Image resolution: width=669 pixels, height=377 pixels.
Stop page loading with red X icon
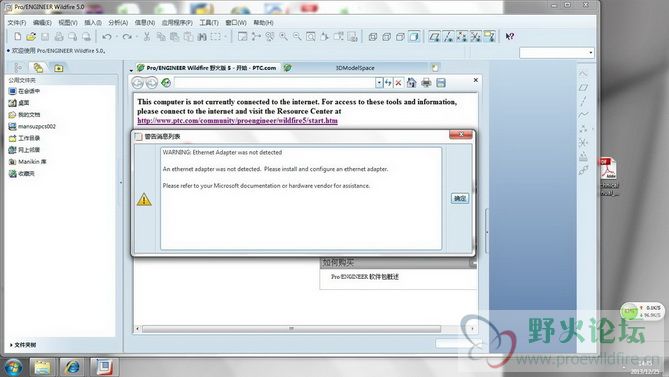click(398, 83)
